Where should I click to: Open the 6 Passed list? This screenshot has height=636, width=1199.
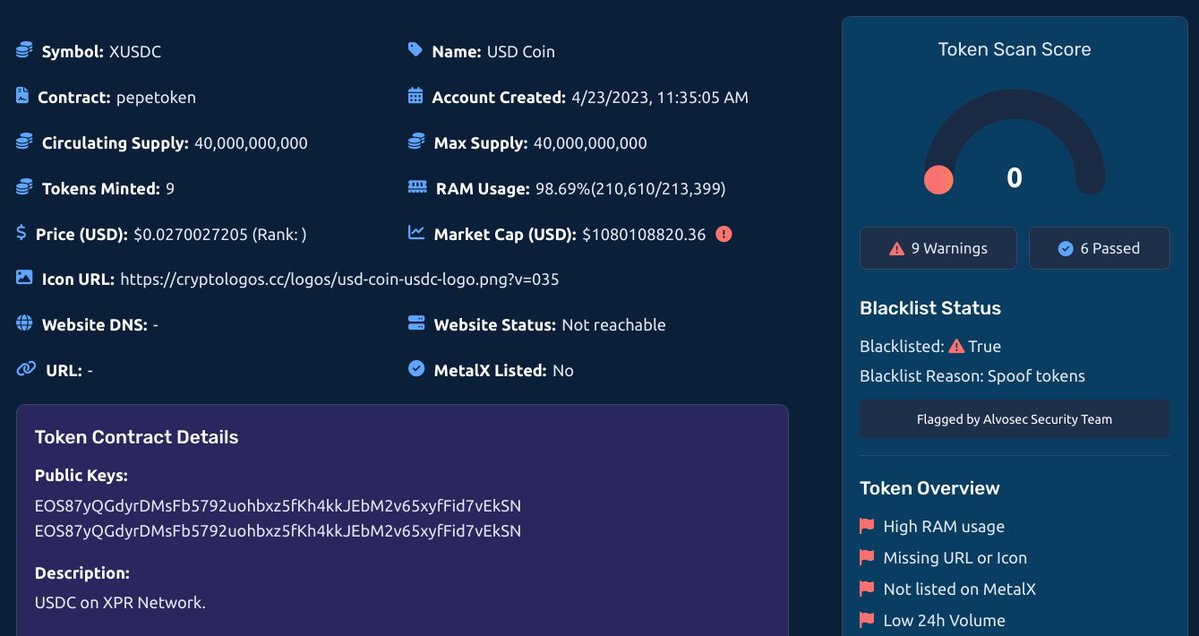pos(1099,248)
